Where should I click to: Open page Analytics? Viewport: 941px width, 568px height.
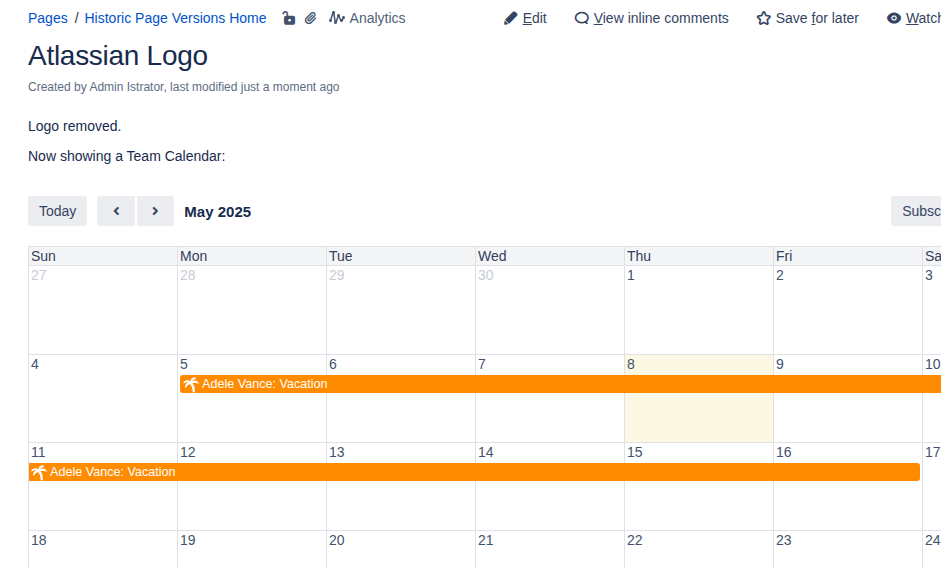point(367,18)
